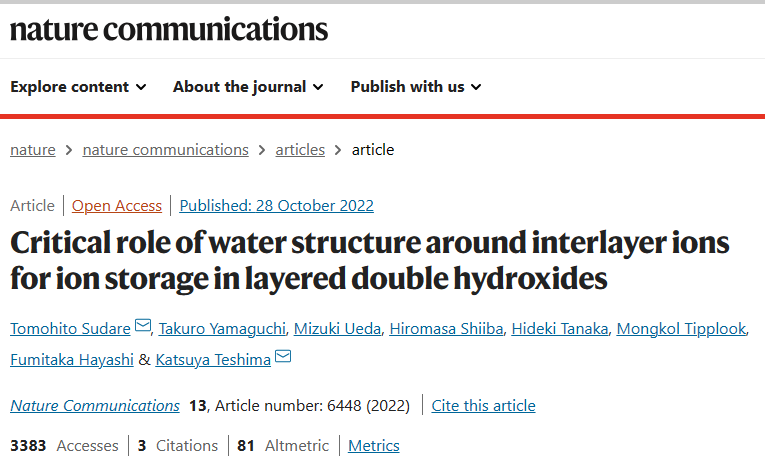
Task: Expand the About the journal menu
Action: [x=248, y=87]
